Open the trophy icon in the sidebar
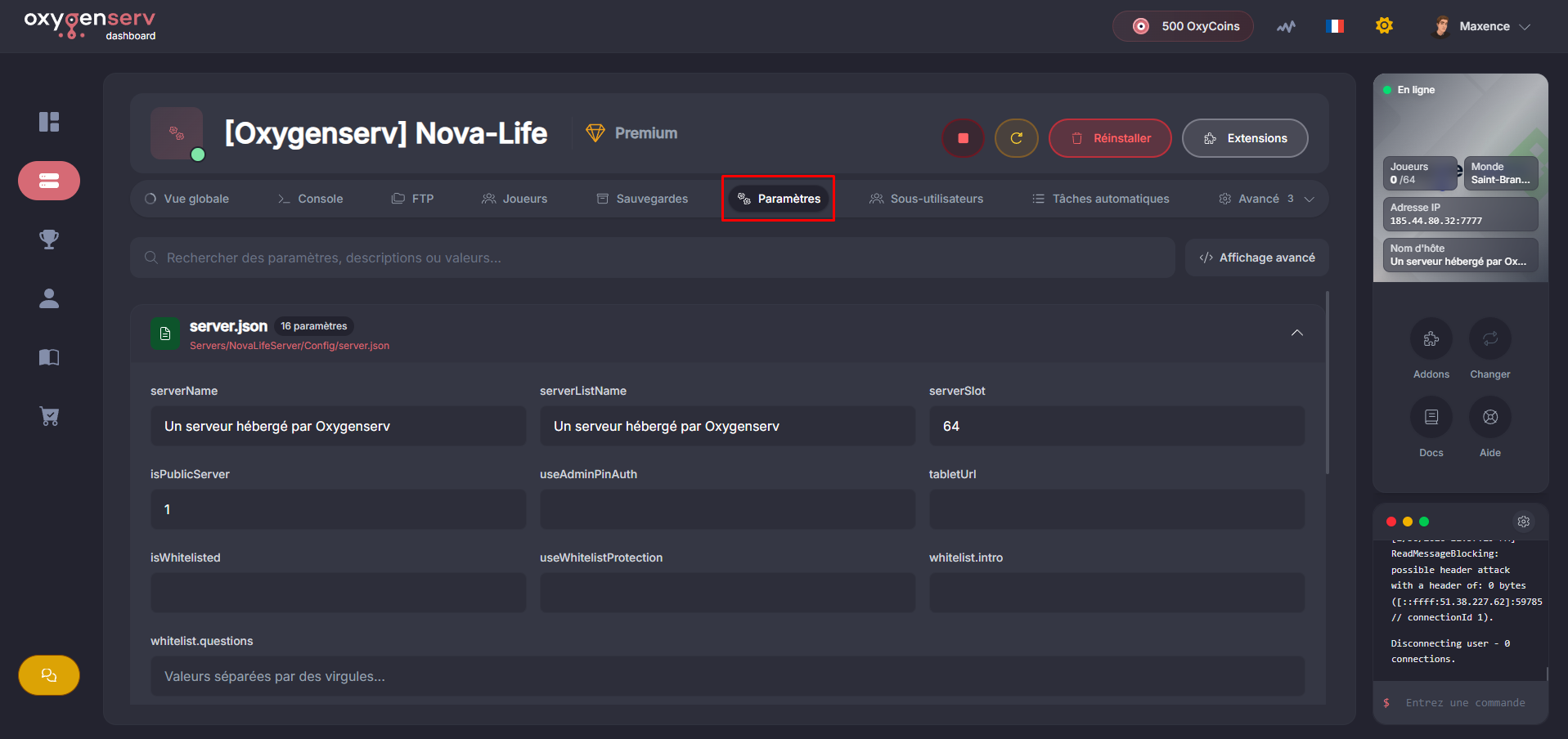Image resolution: width=1568 pixels, height=739 pixels. click(49, 240)
